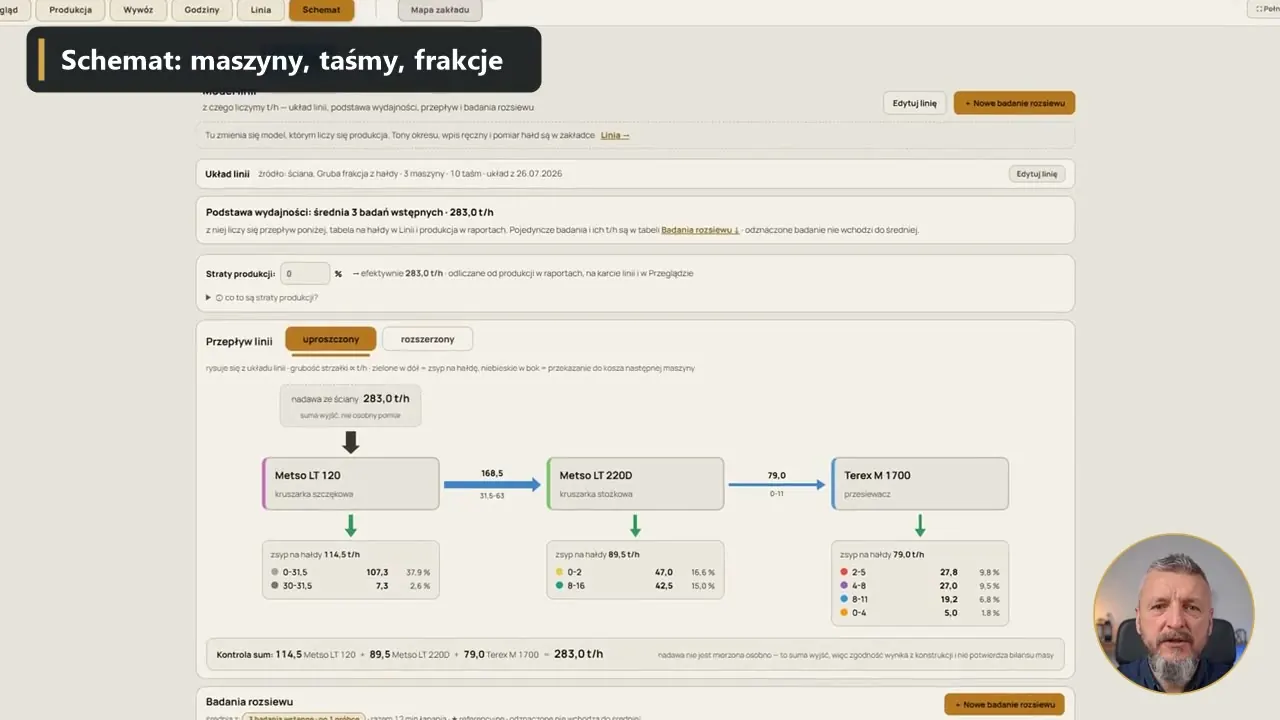Click the 0-11 label under the 79,0 arrow
1280x720 pixels.
(777, 494)
